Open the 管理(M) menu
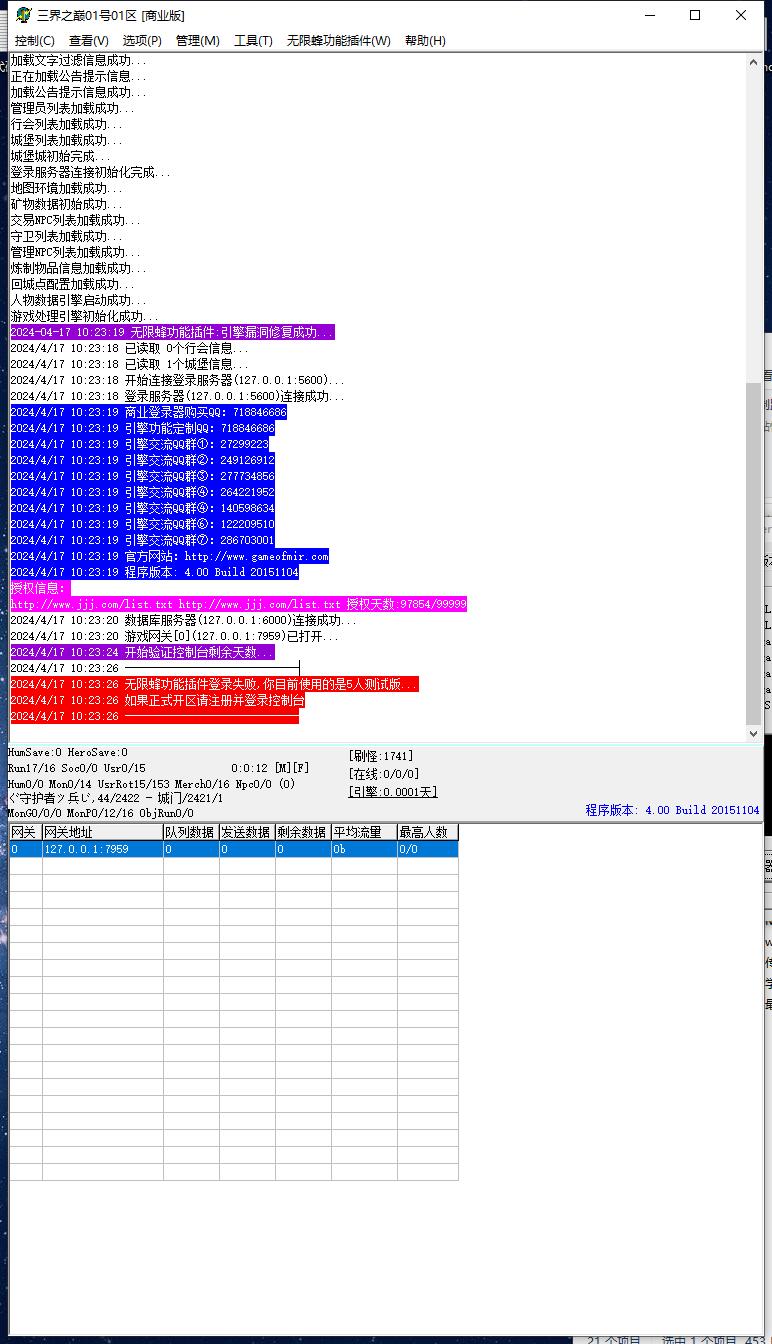 197,41
